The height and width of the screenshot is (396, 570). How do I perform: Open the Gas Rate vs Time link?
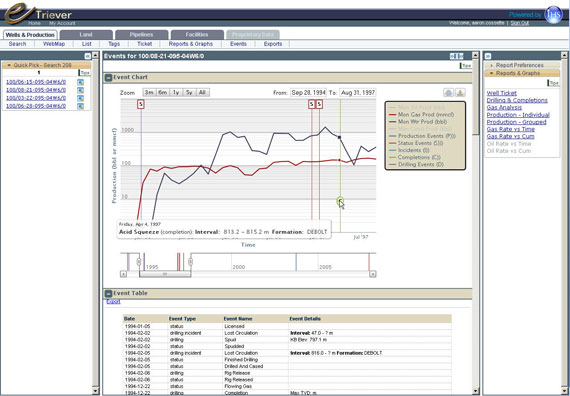(511, 129)
